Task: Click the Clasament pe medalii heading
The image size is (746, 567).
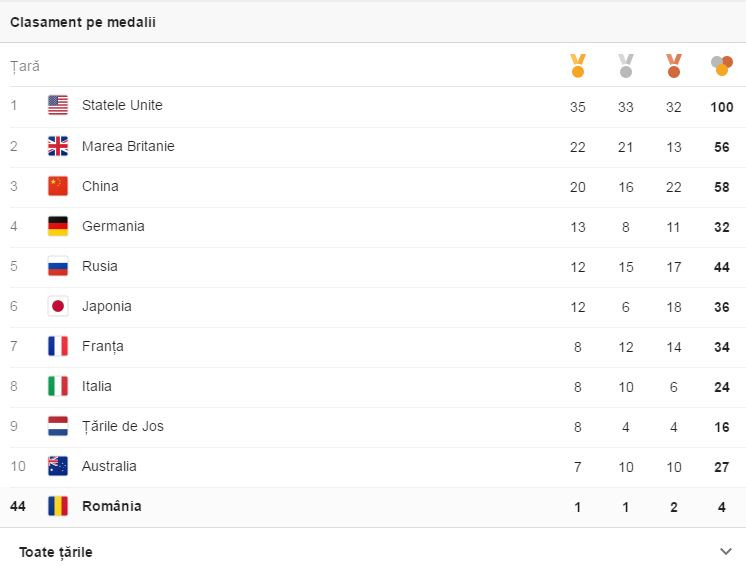Action: click(83, 22)
